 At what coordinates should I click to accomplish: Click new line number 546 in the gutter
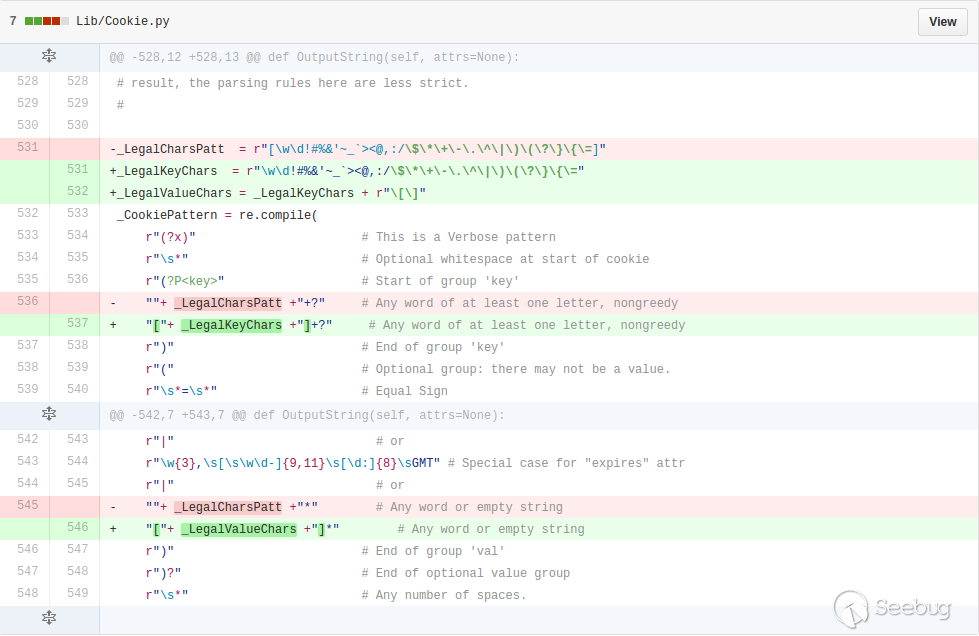(77, 527)
